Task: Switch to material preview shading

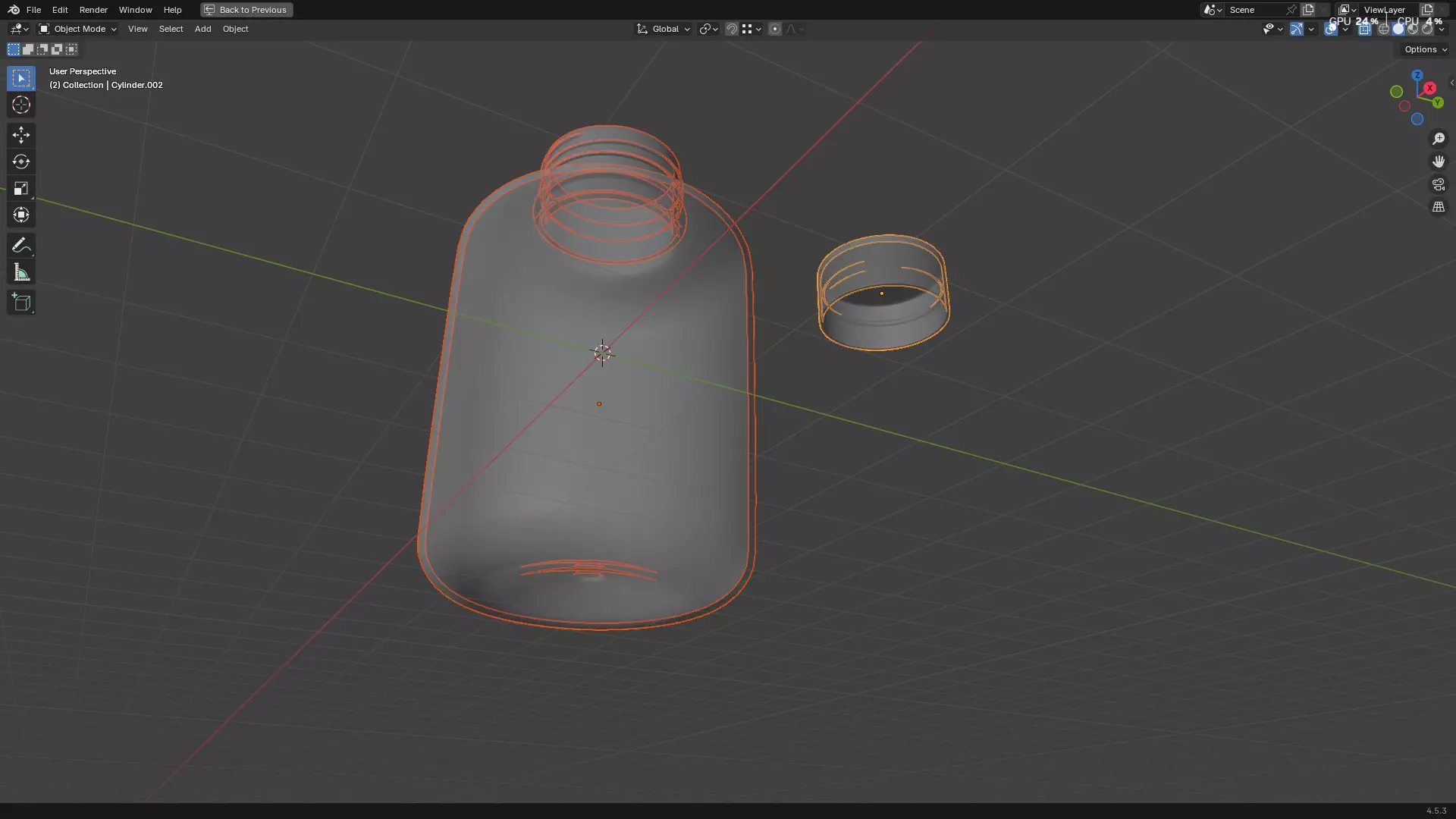Action: coord(1413,29)
